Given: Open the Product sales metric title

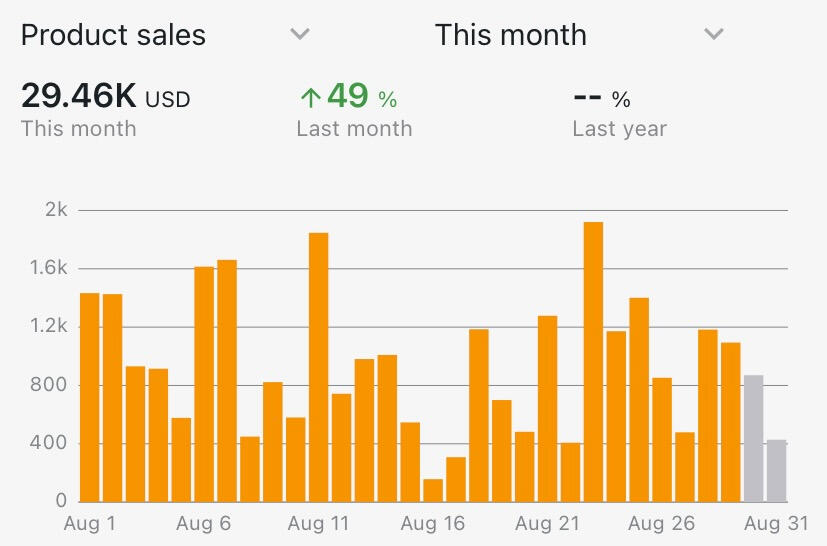Looking at the screenshot, I should click(113, 35).
